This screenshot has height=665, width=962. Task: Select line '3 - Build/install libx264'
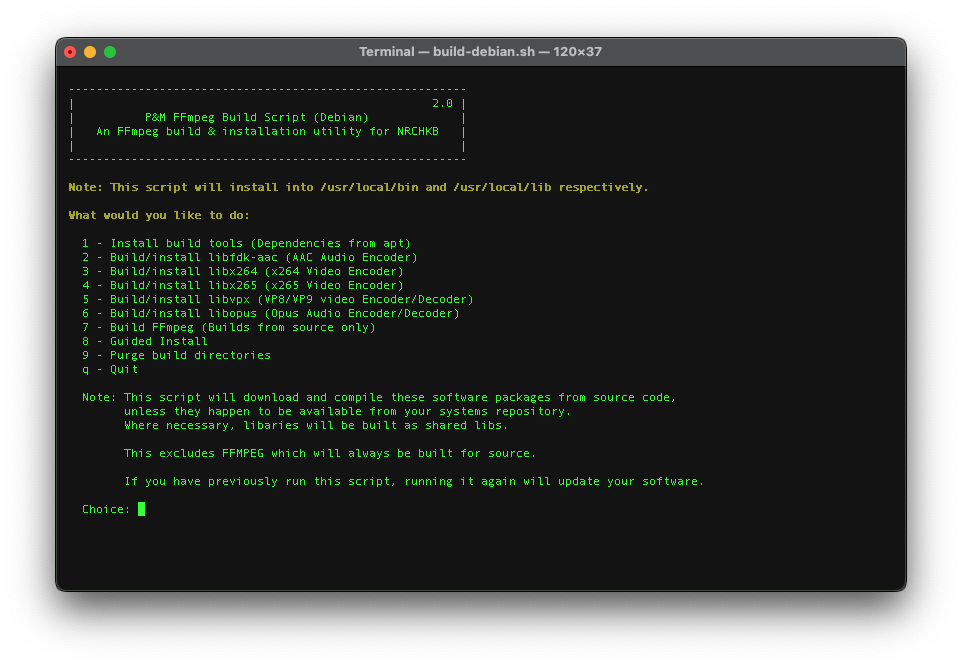coord(243,271)
